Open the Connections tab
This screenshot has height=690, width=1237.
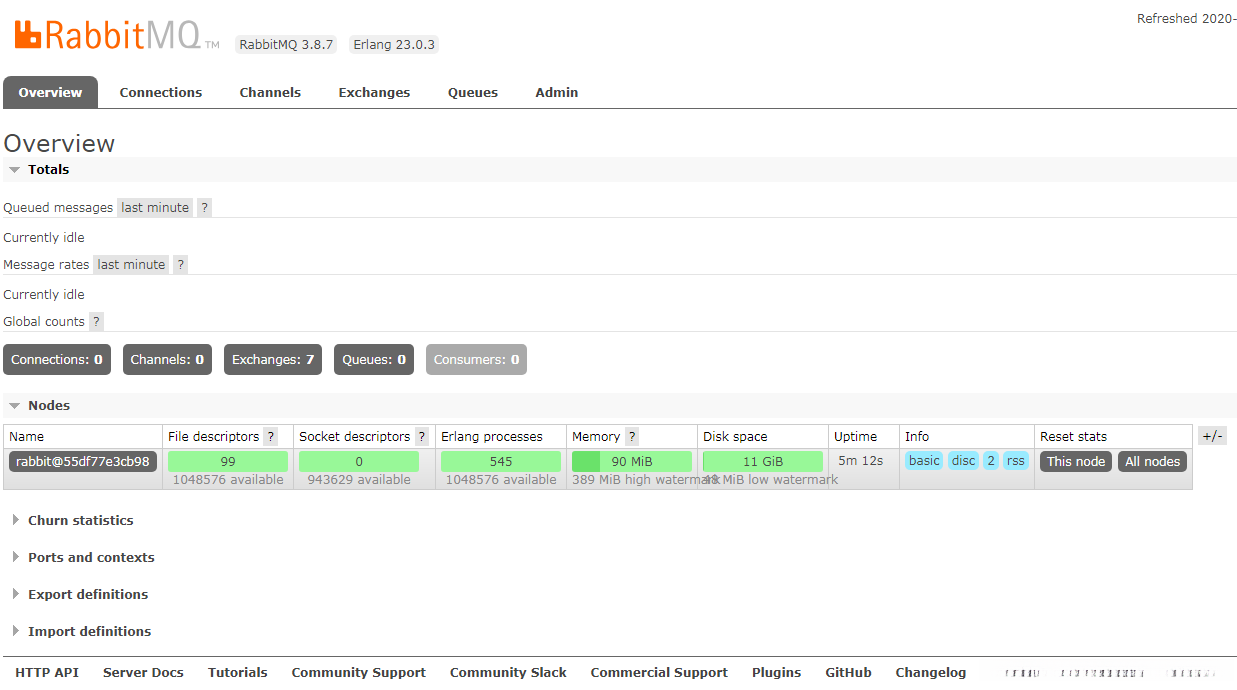coord(161,92)
